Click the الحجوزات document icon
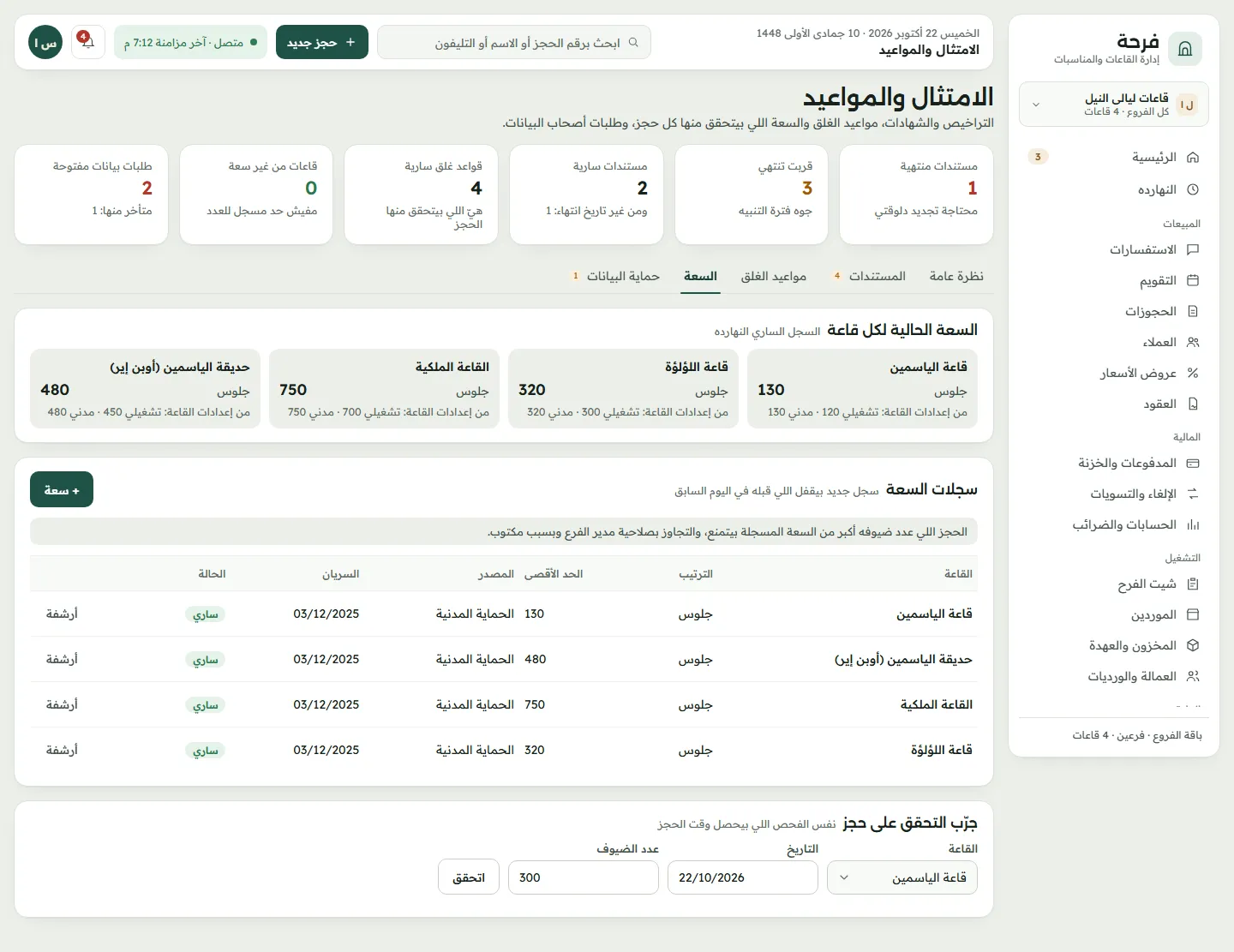This screenshot has height=952, width=1234. (x=1193, y=311)
